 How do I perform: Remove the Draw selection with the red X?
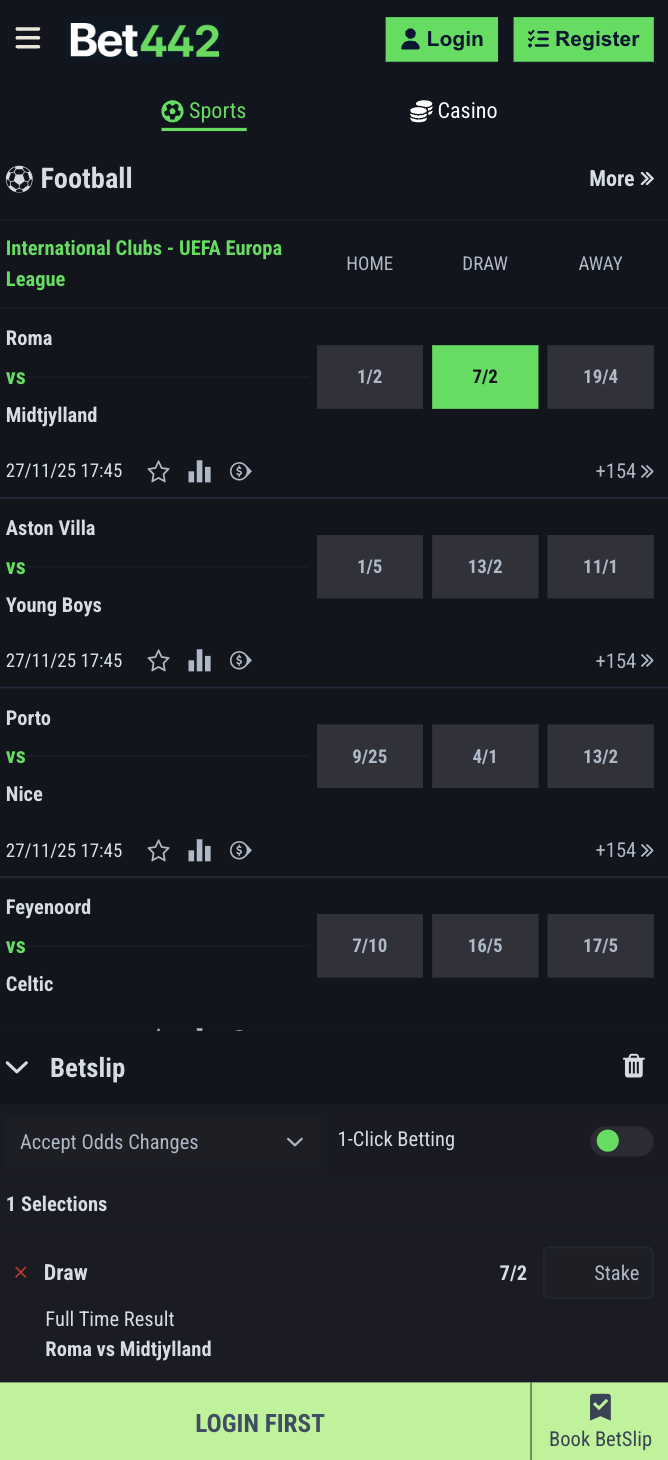20,1272
